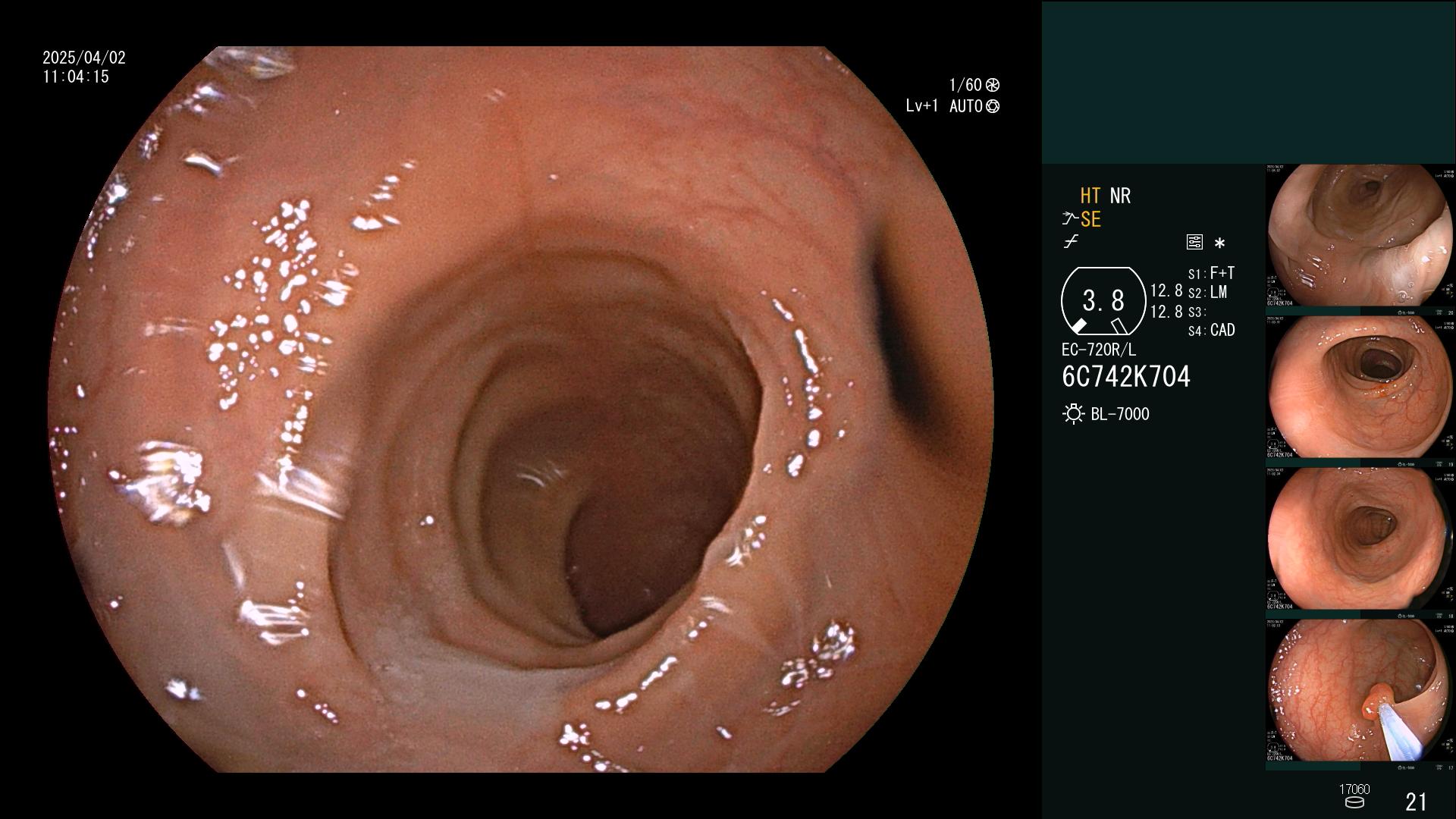The width and height of the screenshot is (1456, 819).
Task: Click the shutter speed icon beside 1/60
Action: tap(993, 85)
